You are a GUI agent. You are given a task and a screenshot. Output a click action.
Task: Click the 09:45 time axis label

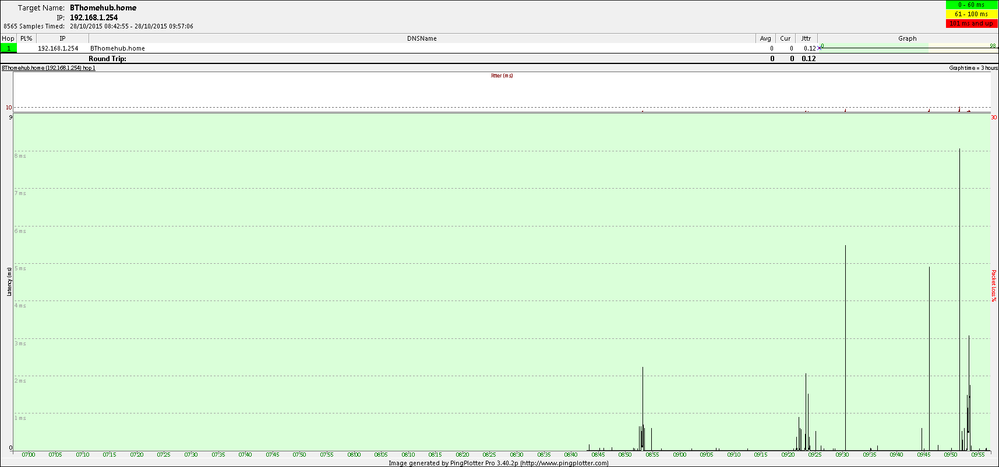click(923, 455)
